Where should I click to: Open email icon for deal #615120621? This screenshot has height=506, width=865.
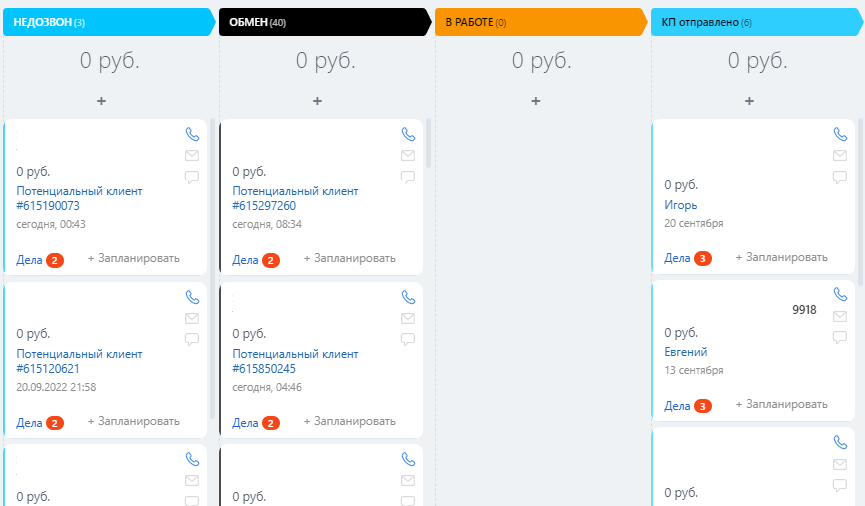point(192,318)
